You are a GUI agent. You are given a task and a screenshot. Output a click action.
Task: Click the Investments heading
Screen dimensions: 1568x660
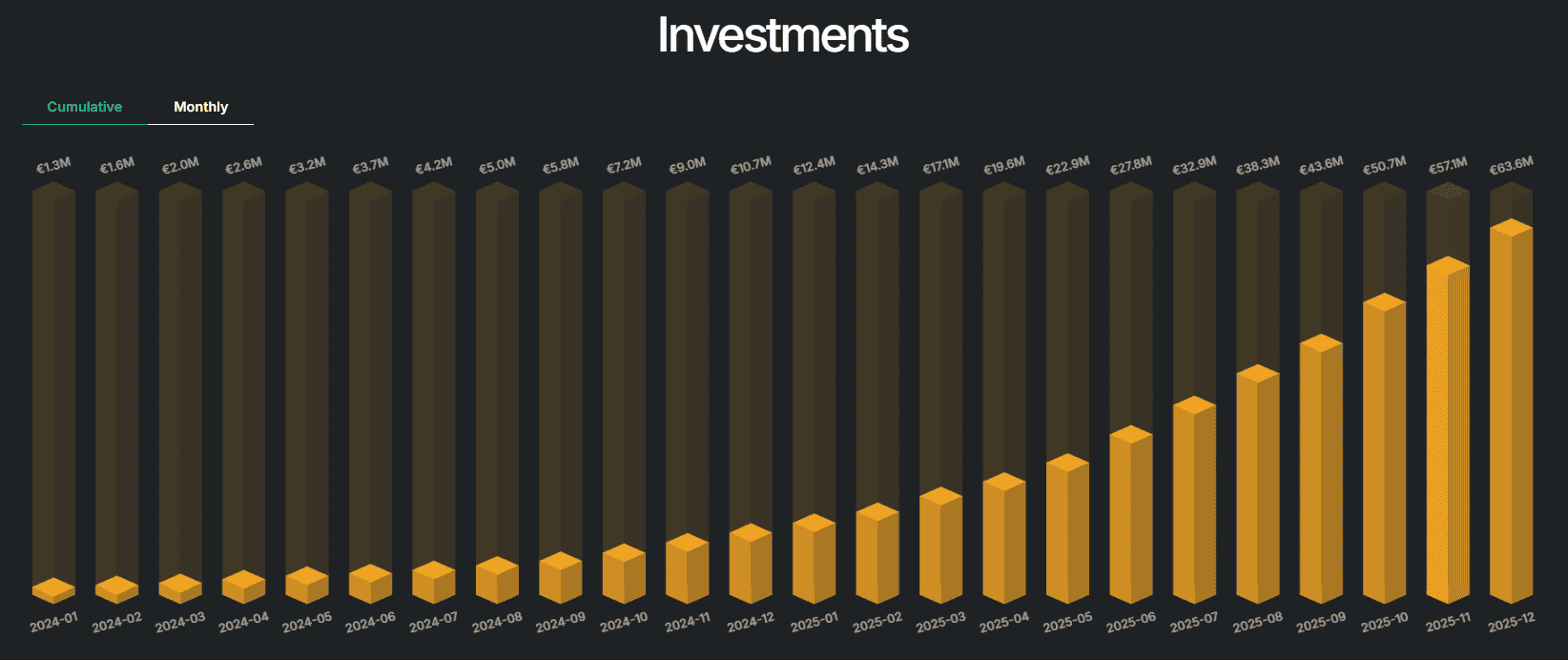pos(783,35)
